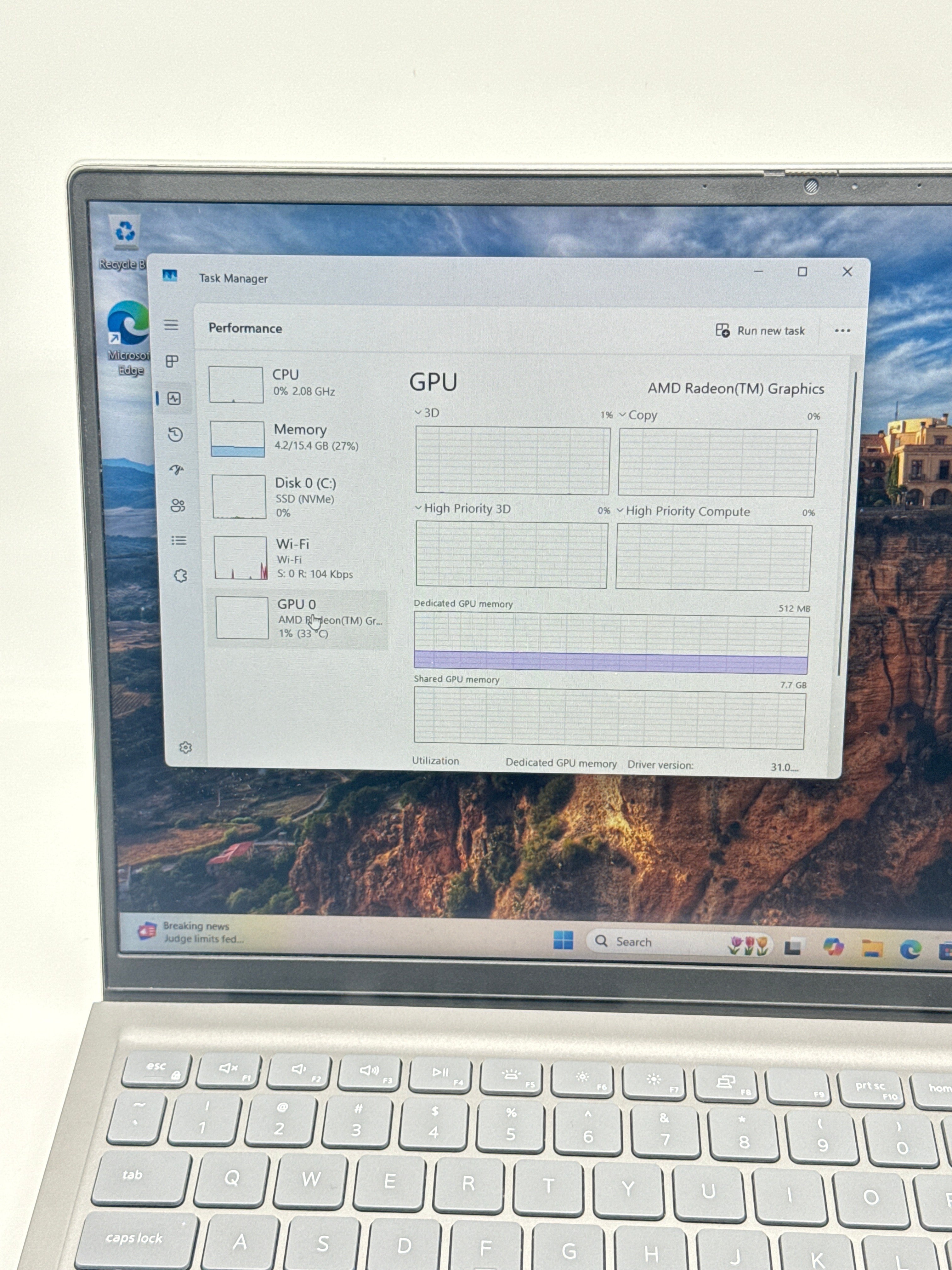Click the 7.7 GB shared memory label

pos(793,685)
